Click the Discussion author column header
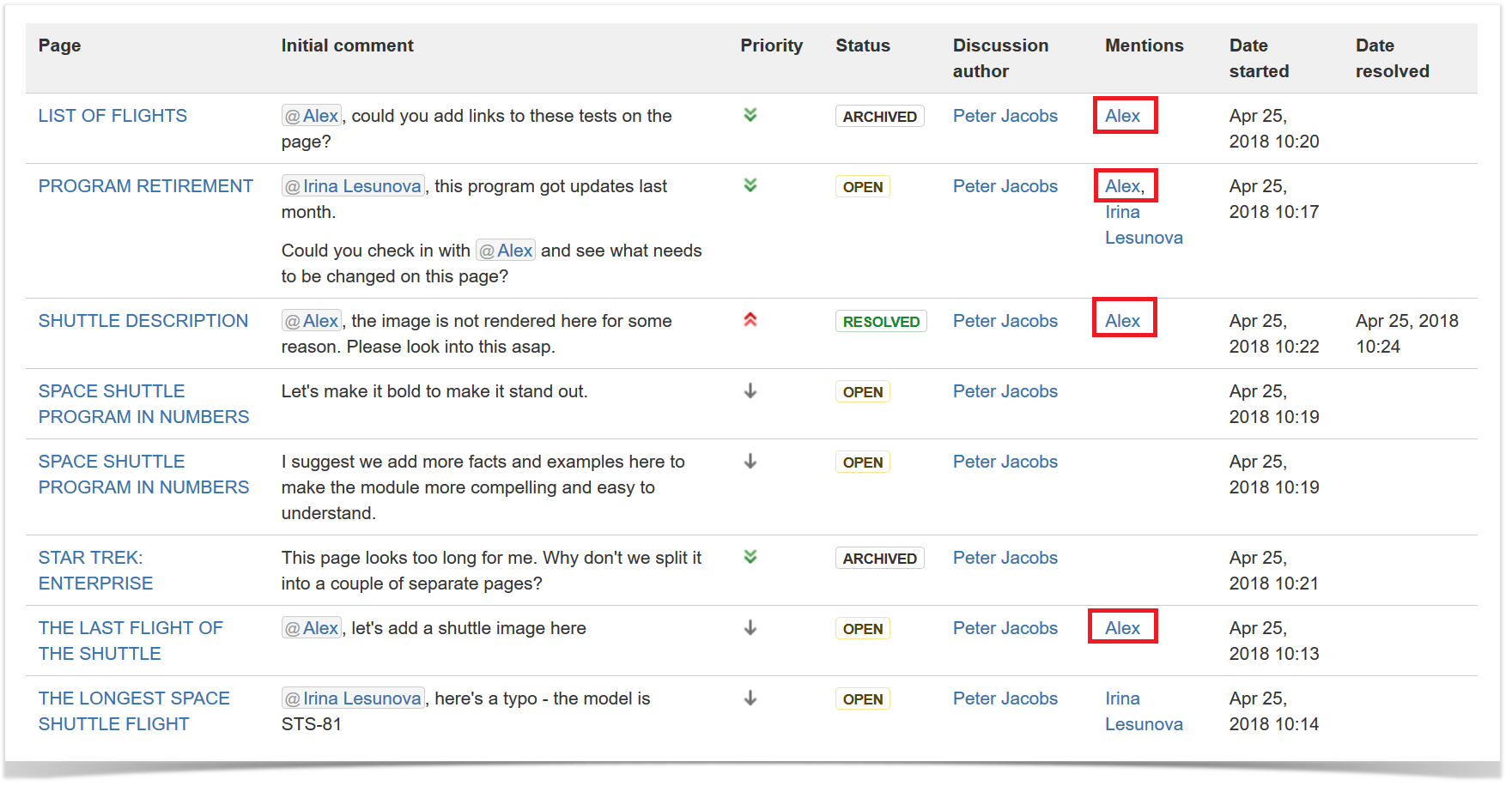Viewport: 1512px width, 786px height. [x=1000, y=58]
